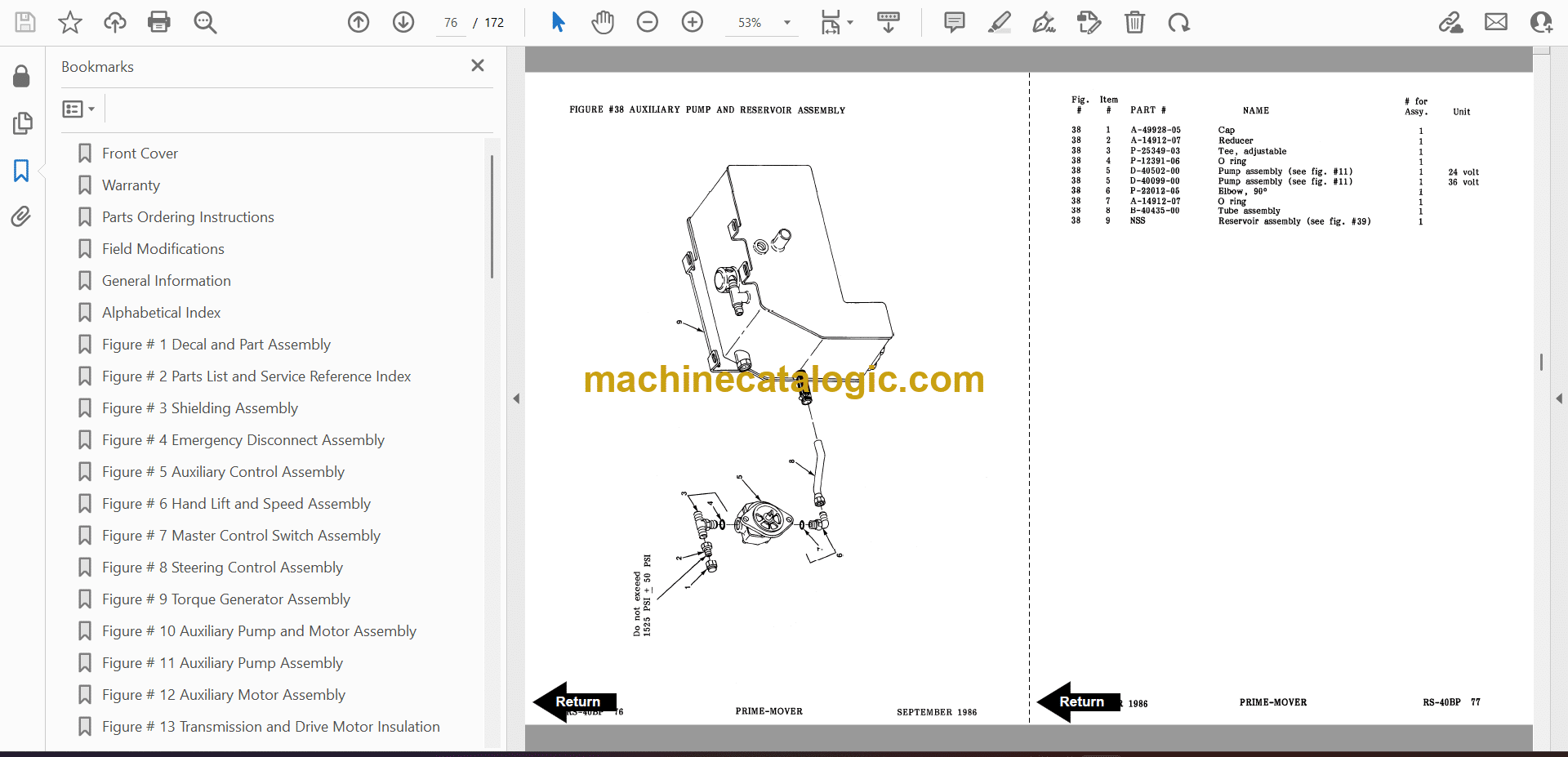Select the General Information bookmark
Screen dimensions: 1568x757
click(x=166, y=281)
